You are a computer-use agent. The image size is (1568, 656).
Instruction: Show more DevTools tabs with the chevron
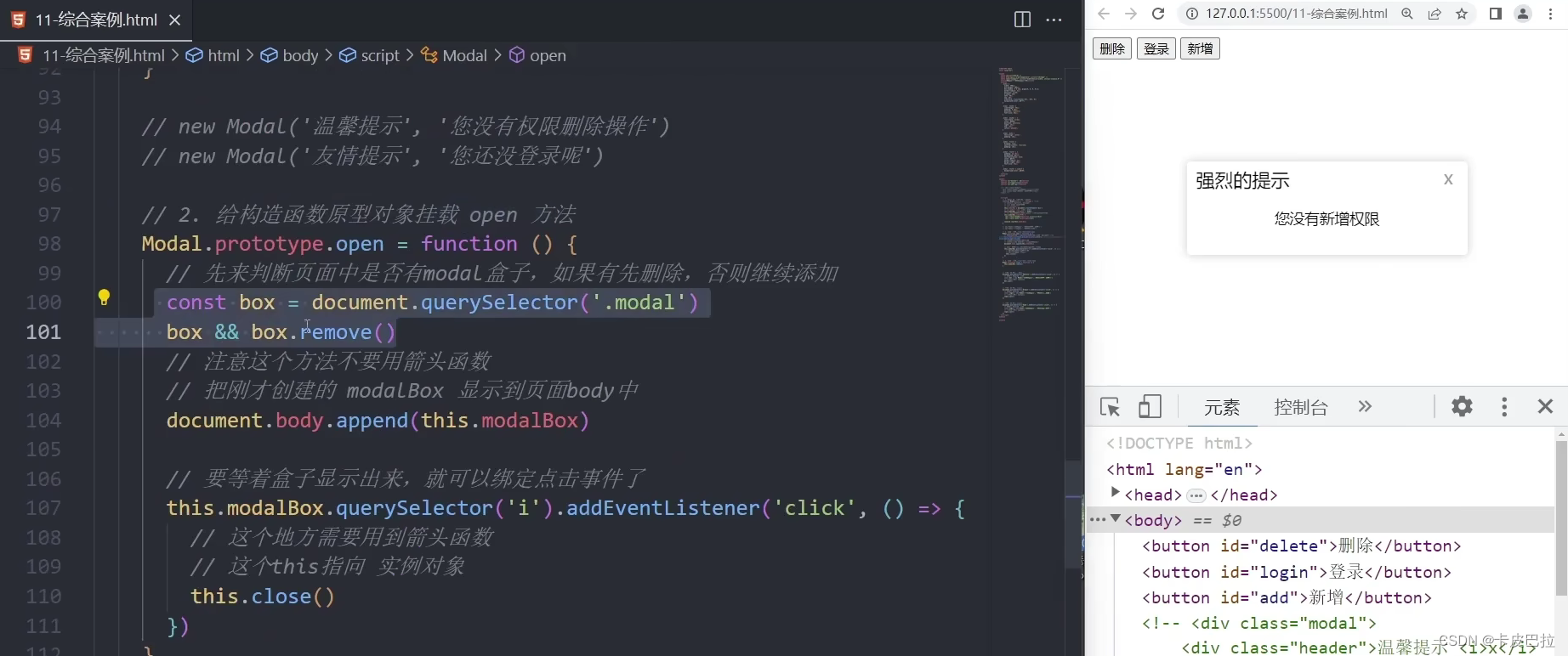[x=1365, y=407]
